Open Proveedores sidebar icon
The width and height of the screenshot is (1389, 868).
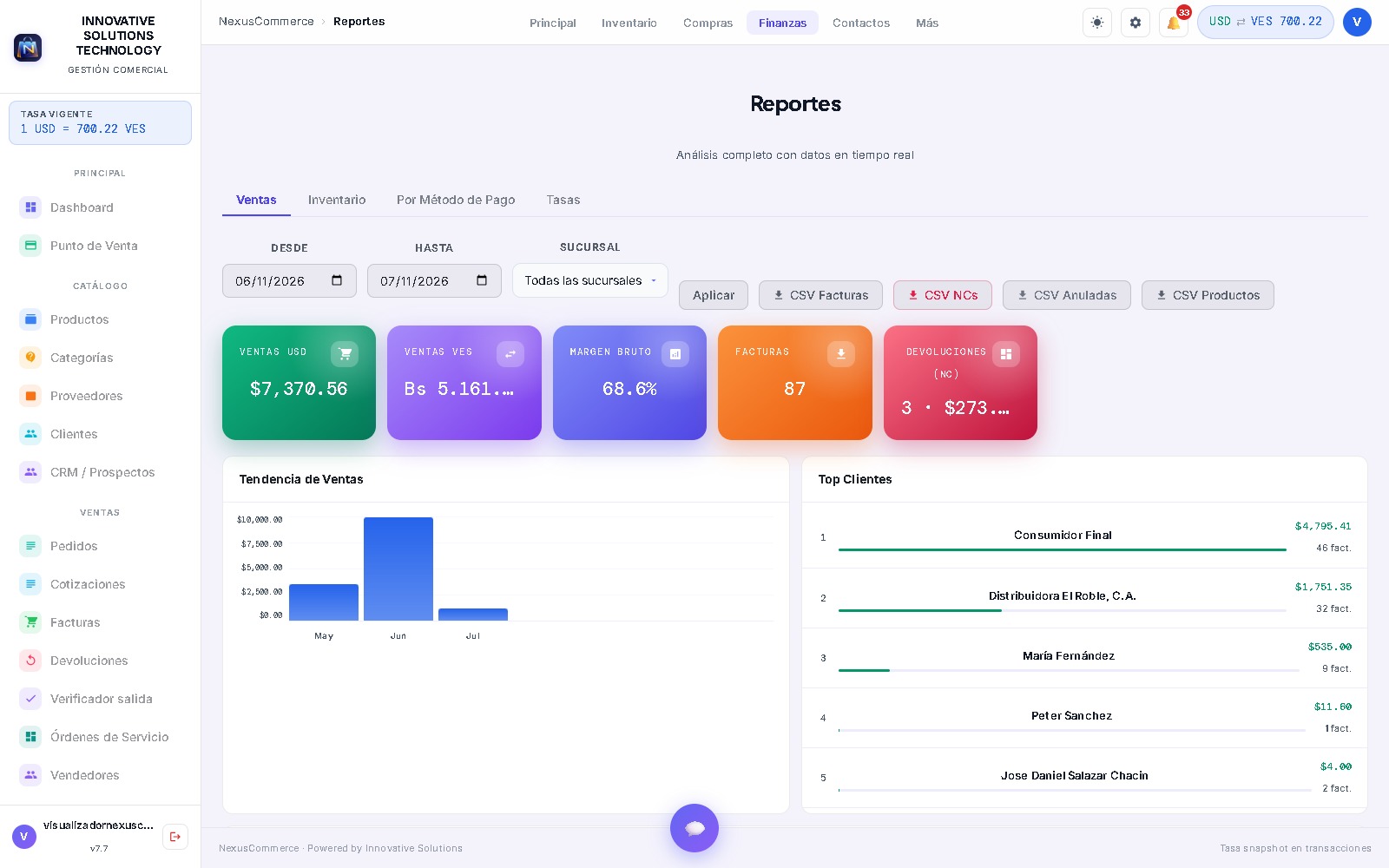[x=30, y=396]
